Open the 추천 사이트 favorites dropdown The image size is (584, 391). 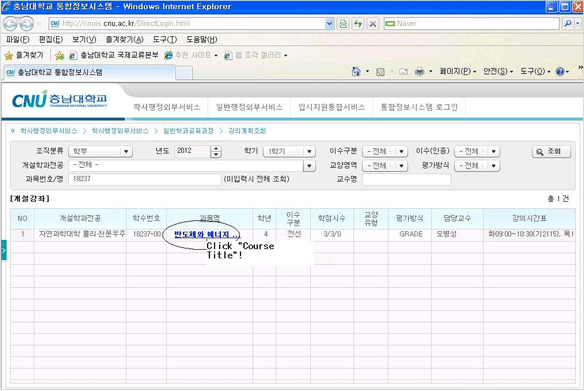(191, 55)
